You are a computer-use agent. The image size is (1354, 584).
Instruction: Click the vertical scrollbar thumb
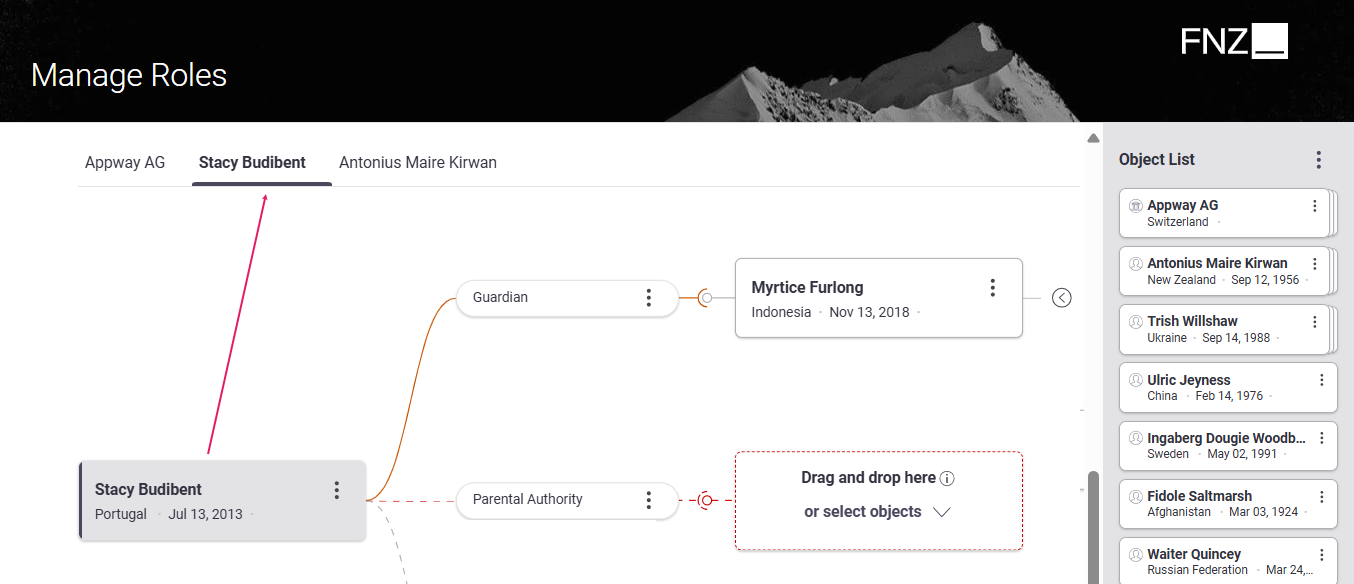click(x=1093, y=527)
